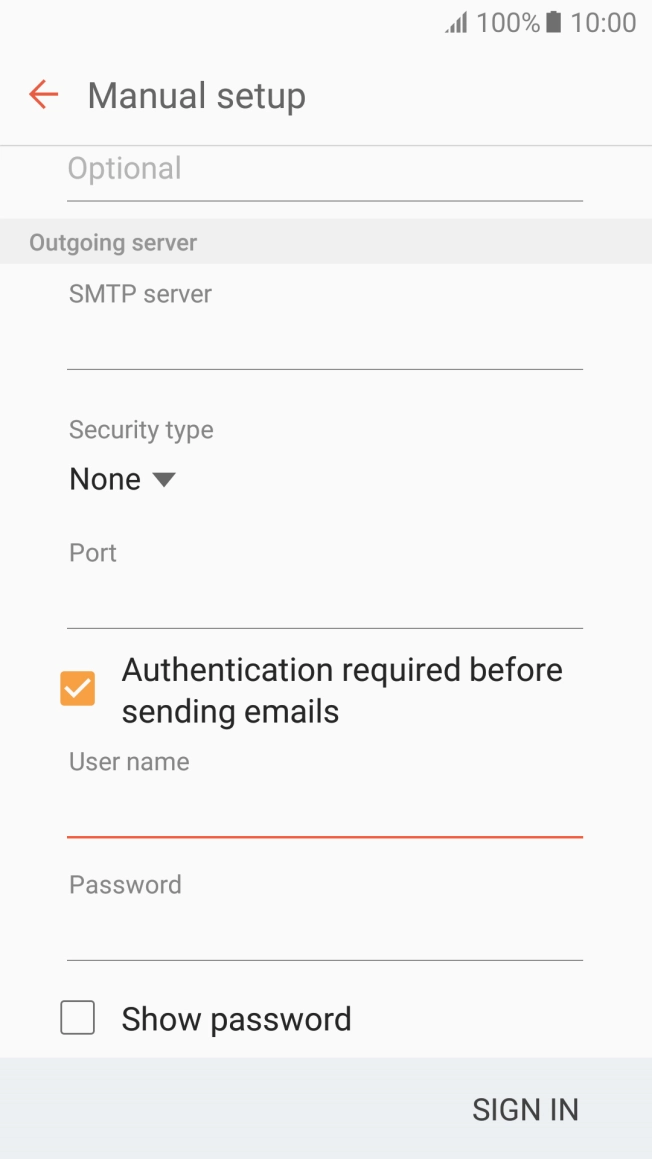652x1159 pixels.
Task: Tap the back arrow to exit Manual setup
Action: tap(42, 94)
